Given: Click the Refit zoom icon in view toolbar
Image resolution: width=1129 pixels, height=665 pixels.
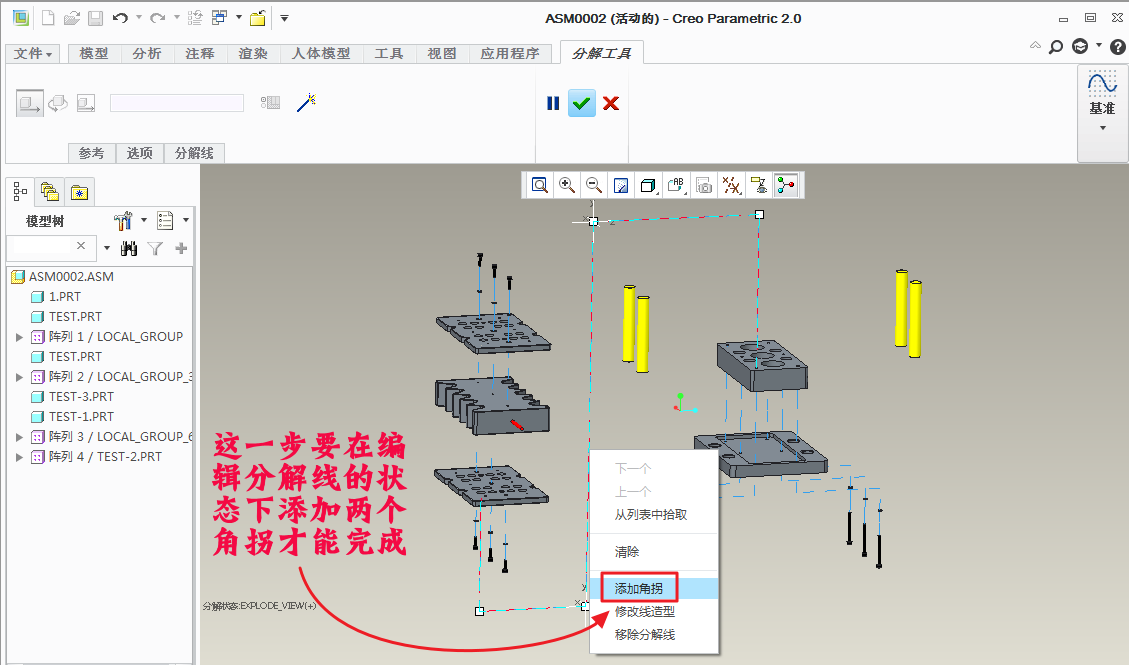Looking at the screenshot, I should click(x=540, y=185).
